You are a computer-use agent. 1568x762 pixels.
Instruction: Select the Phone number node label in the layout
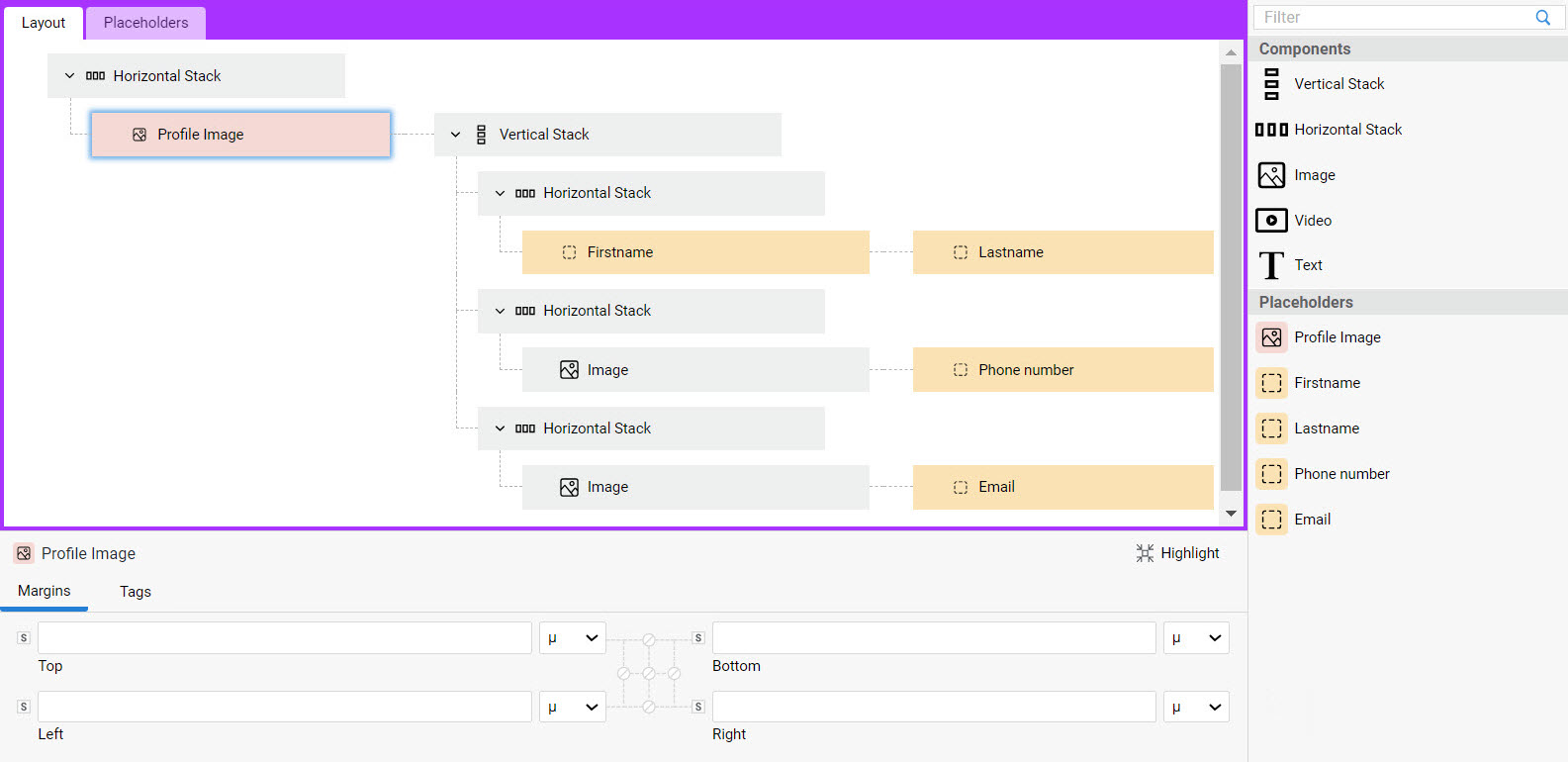[x=1026, y=370]
